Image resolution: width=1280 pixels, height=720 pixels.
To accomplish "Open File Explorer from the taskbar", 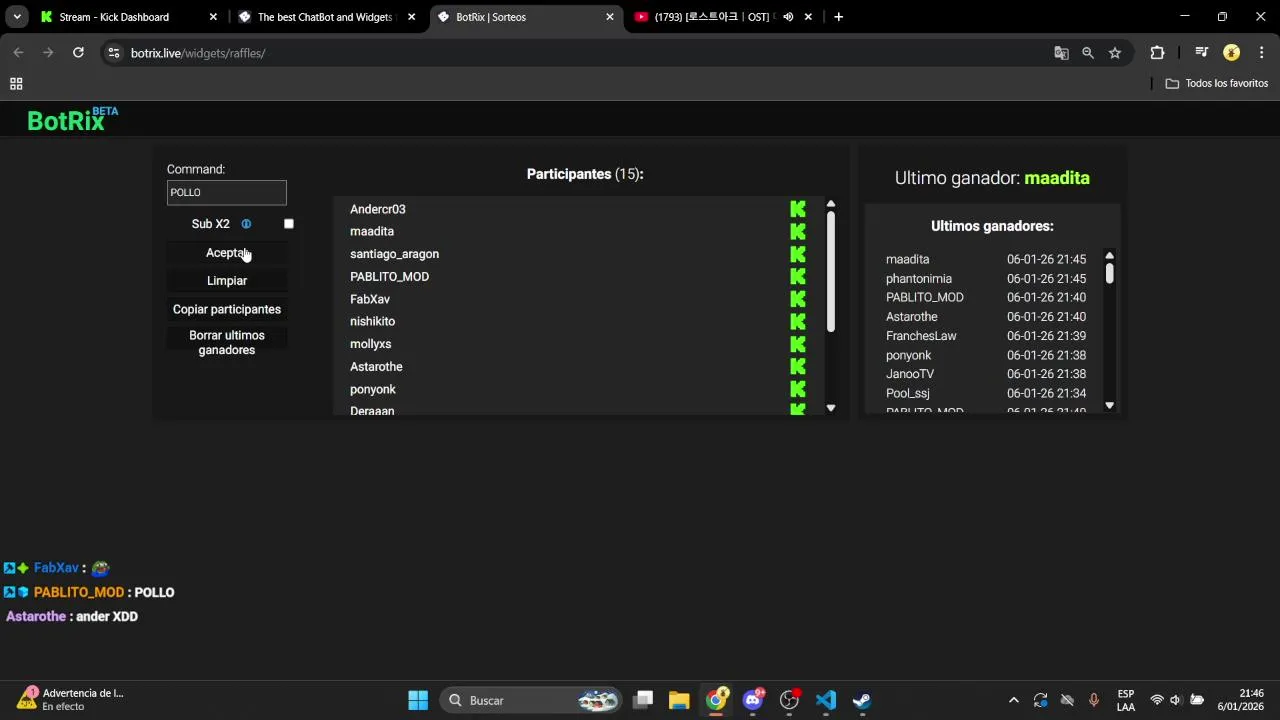I will click(x=680, y=700).
